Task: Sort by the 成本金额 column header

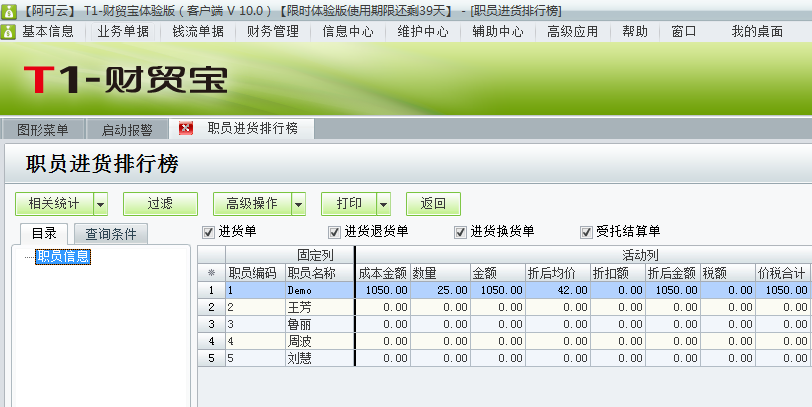Action: click(383, 273)
